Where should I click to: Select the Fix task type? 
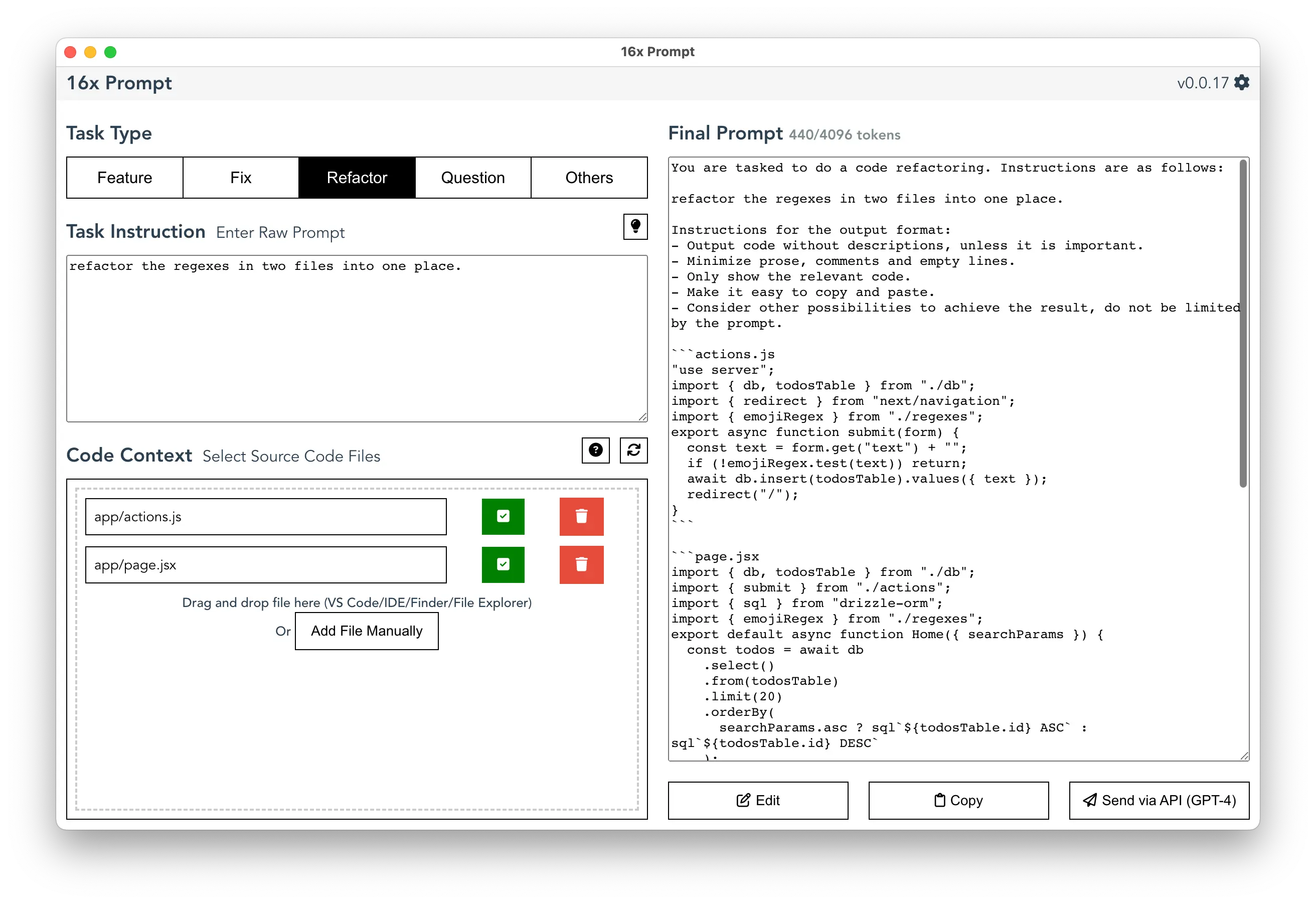click(241, 178)
